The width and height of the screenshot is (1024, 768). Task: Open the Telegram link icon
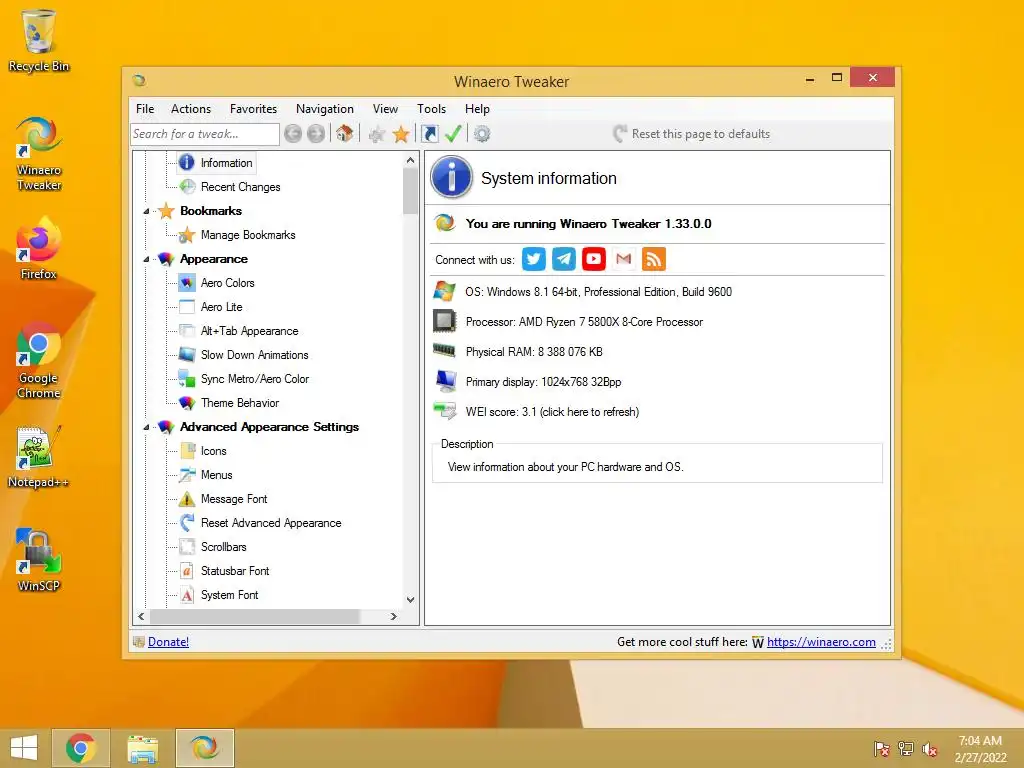[x=564, y=259]
